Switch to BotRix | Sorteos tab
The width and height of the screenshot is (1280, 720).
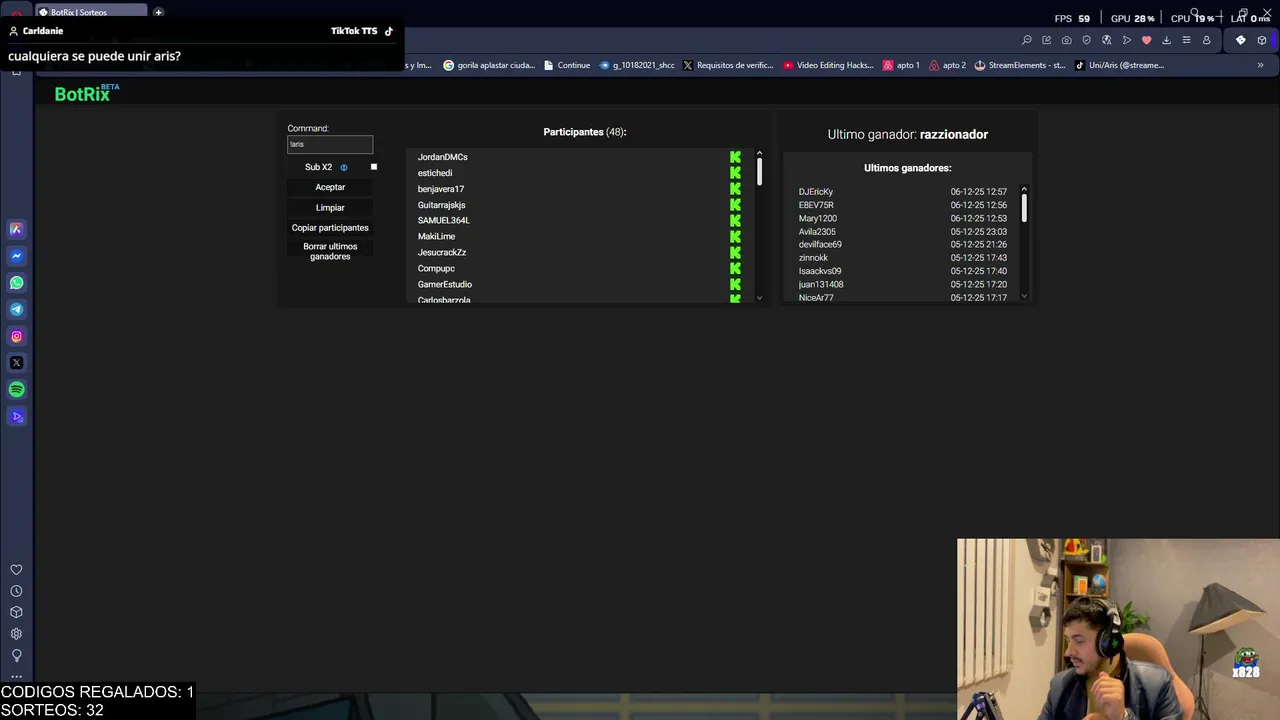click(91, 12)
